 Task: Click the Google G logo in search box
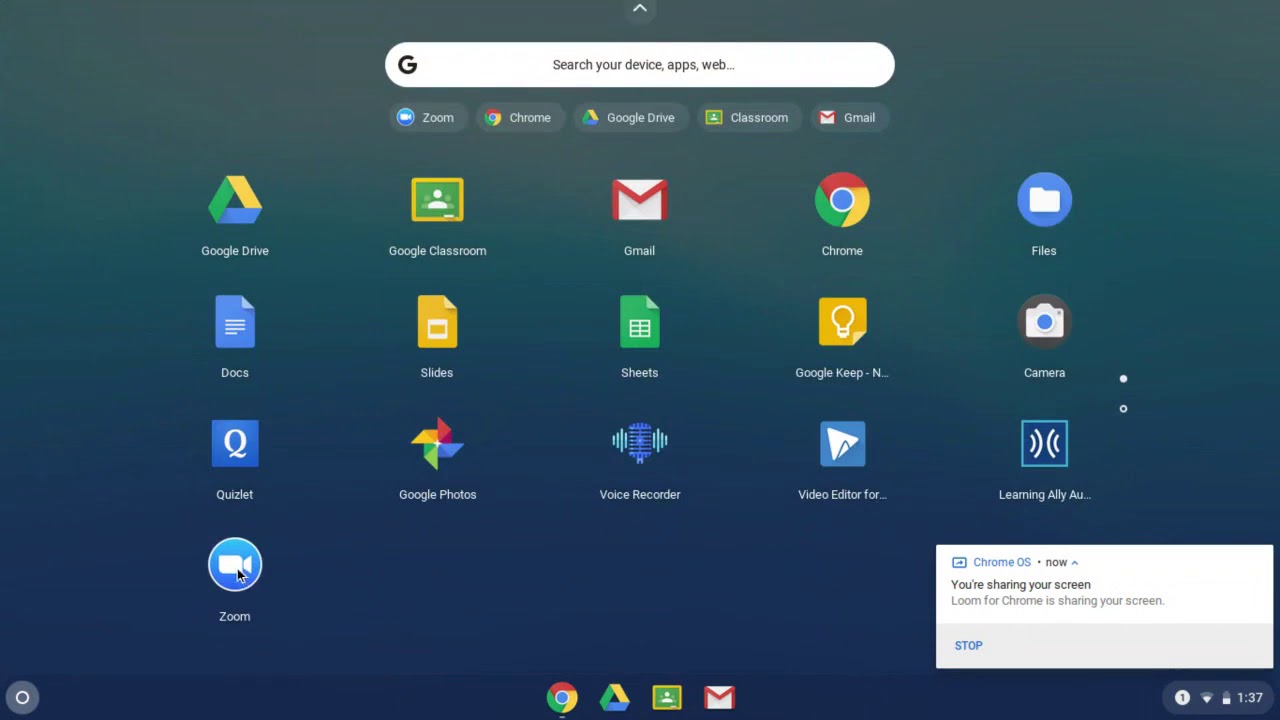click(x=407, y=65)
